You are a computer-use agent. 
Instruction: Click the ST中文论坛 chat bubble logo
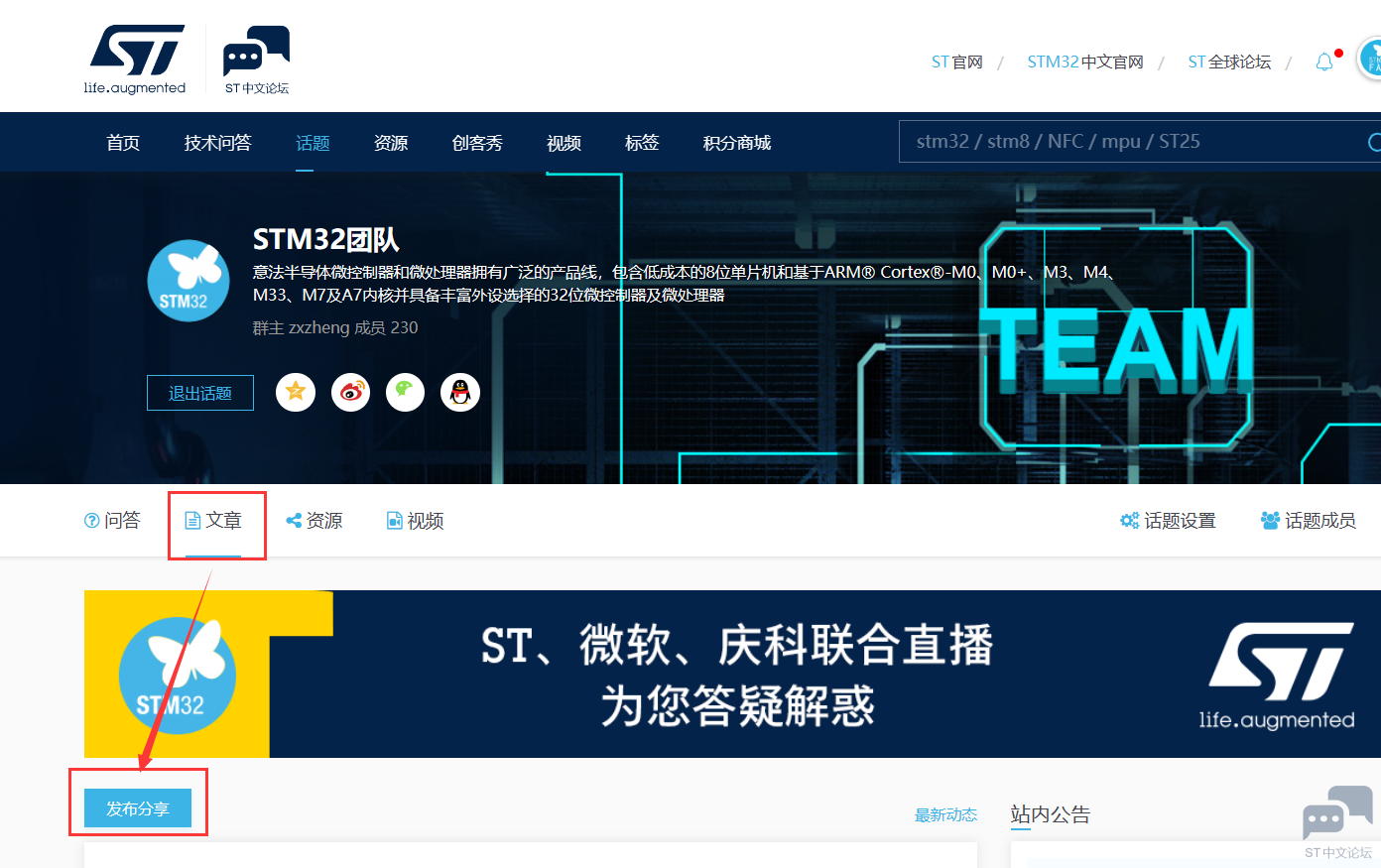(x=256, y=60)
